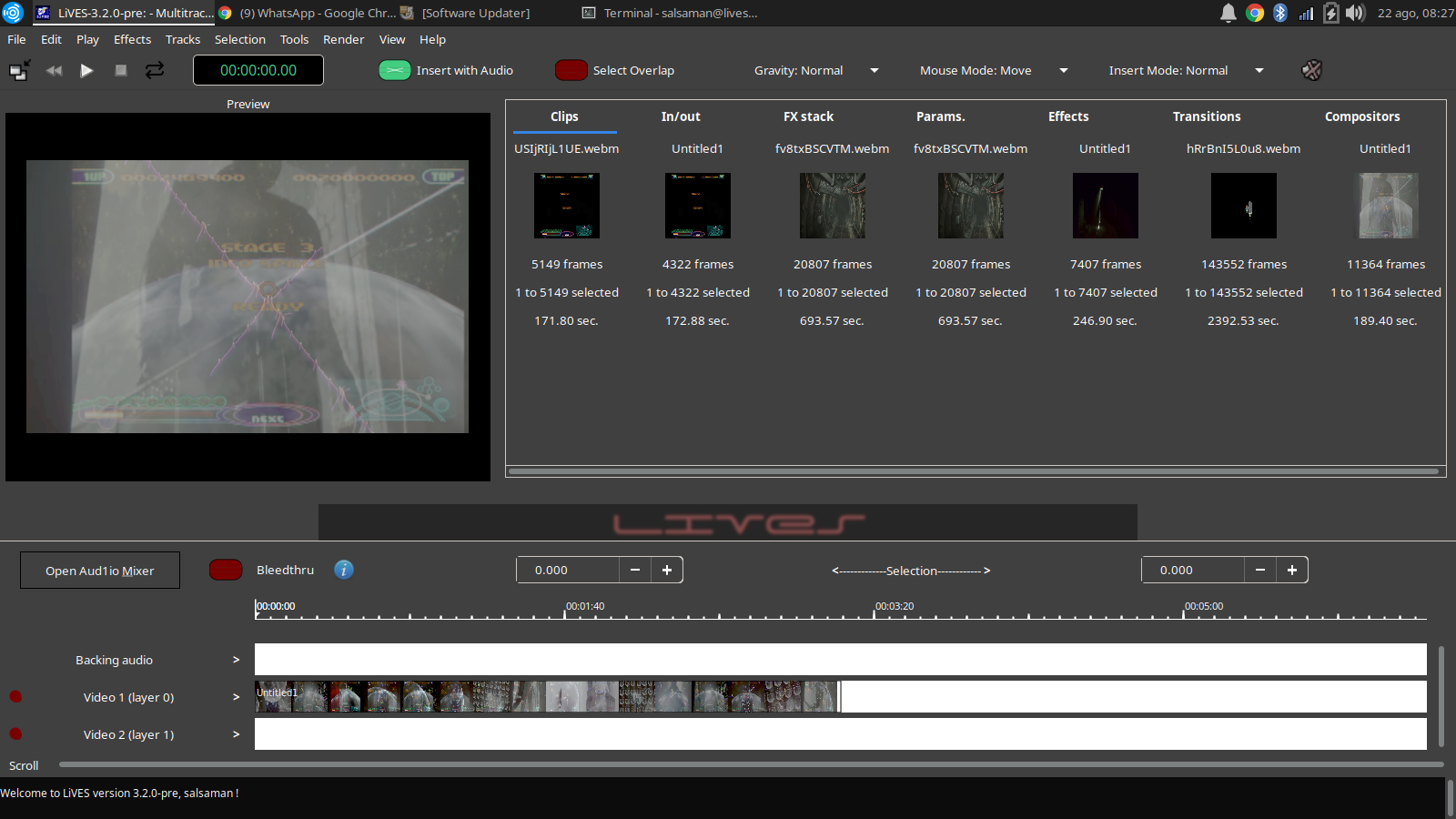Switch to the Transitions tab
This screenshot has height=819, width=1456.
1207,116
